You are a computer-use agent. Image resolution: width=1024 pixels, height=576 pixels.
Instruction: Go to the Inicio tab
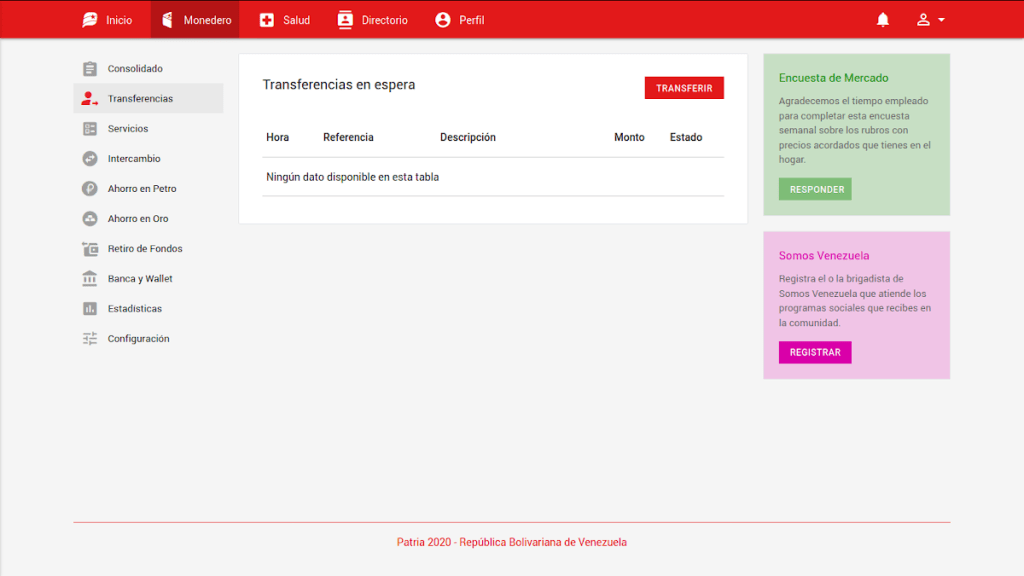[x=107, y=20]
